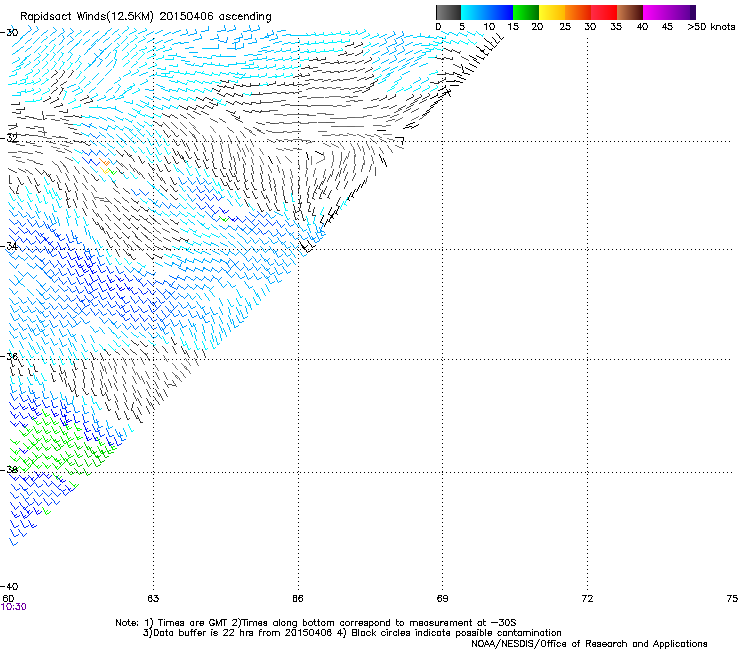Click the purple '10:30' time label
The width and height of the screenshot is (740, 650).
pos(14,607)
